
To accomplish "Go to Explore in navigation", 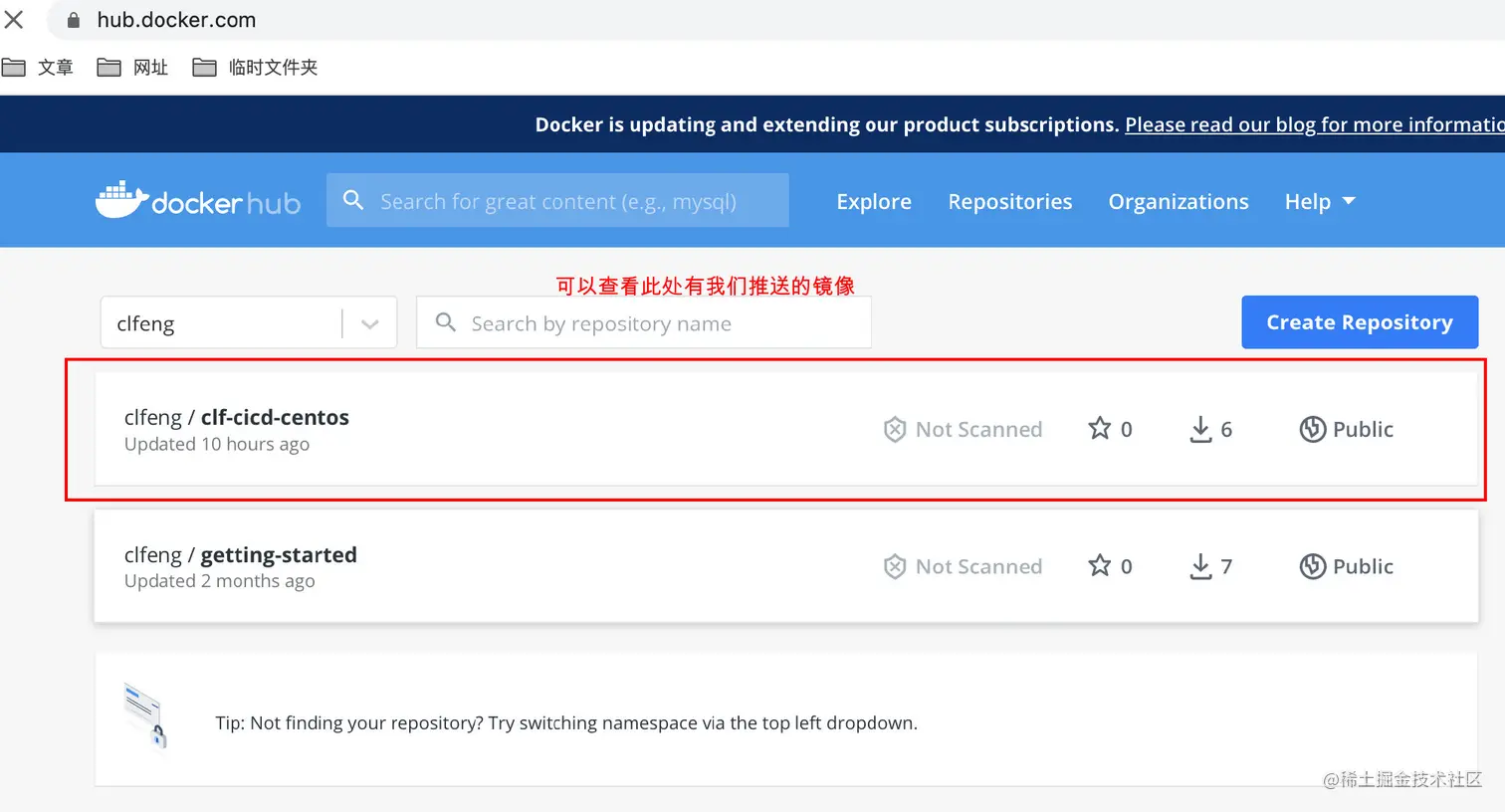I will [874, 201].
